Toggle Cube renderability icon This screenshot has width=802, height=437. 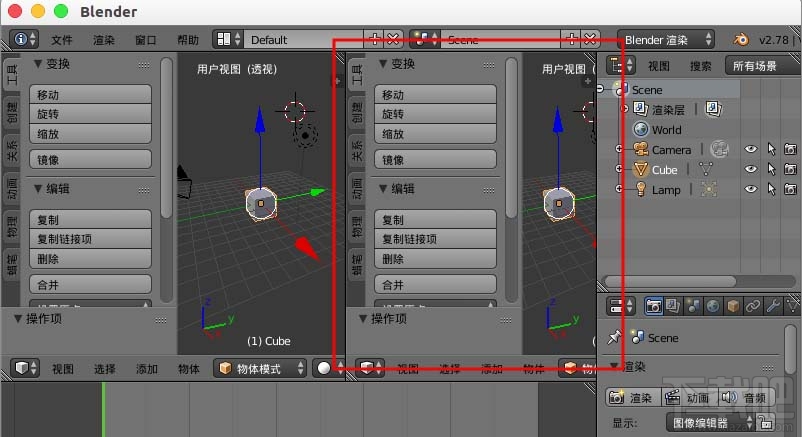tap(790, 169)
